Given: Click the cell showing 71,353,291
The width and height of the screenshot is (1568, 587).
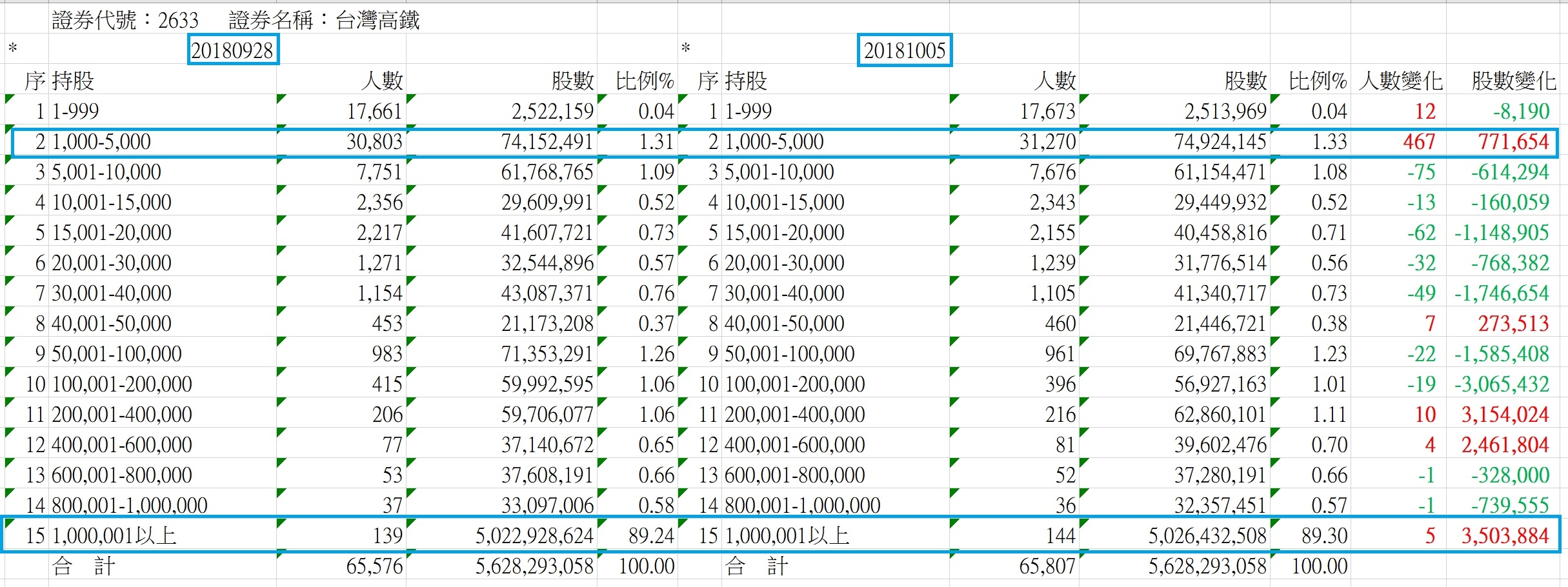Looking at the screenshot, I should [x=547, y=353].
